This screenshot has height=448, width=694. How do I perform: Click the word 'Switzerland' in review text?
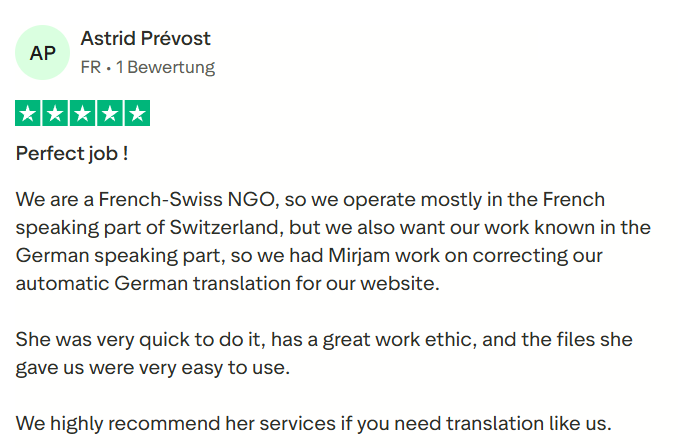224,228
